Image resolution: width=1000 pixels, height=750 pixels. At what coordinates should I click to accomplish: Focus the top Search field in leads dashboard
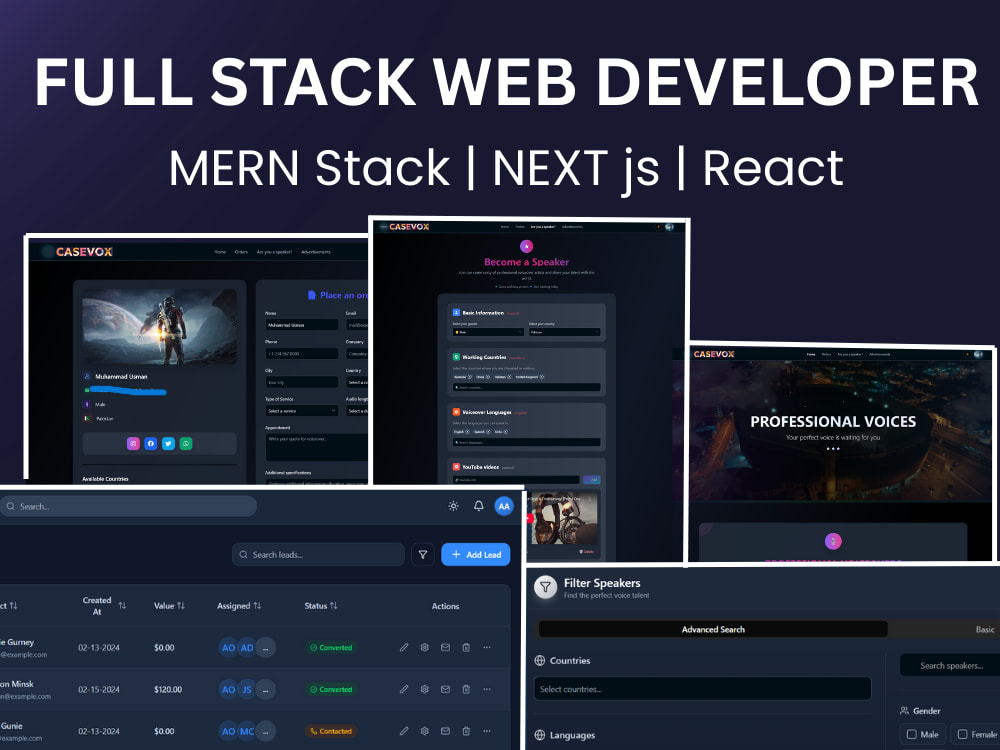click(x=128, y=506)
